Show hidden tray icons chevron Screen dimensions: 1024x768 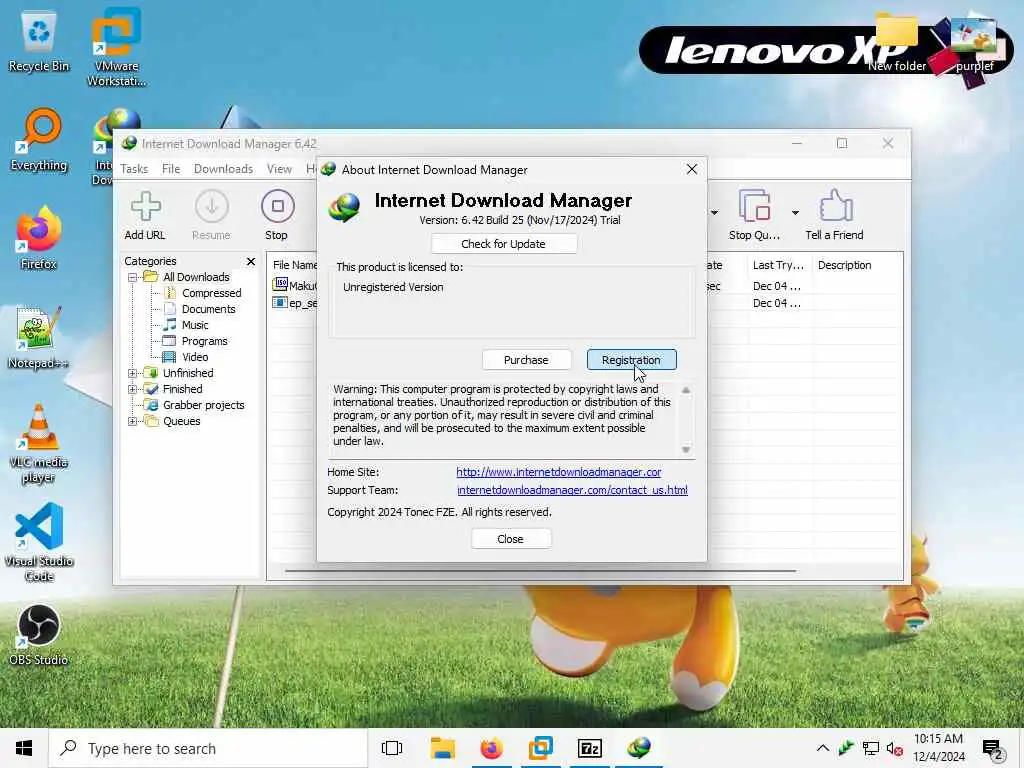tap(823, 748)
